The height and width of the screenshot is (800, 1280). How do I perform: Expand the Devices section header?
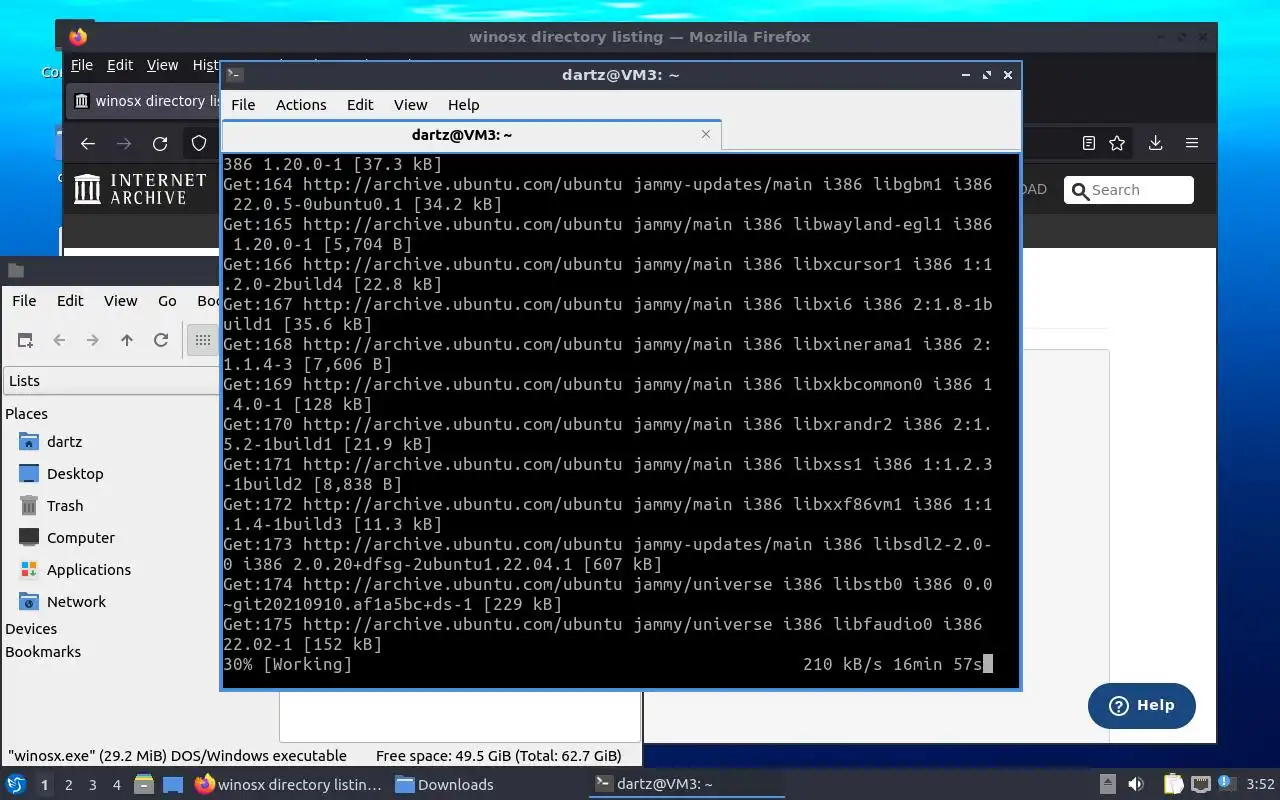click(x=31, y=628)
